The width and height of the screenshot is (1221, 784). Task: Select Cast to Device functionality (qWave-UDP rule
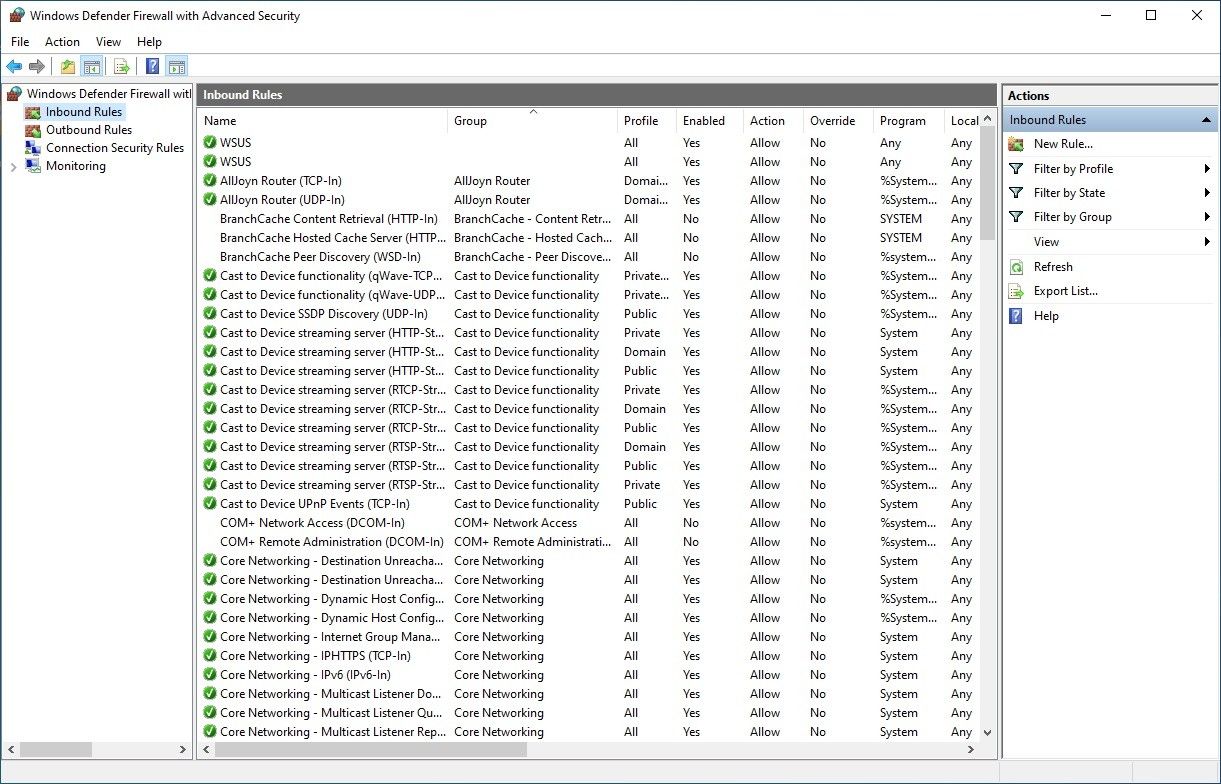590,295
